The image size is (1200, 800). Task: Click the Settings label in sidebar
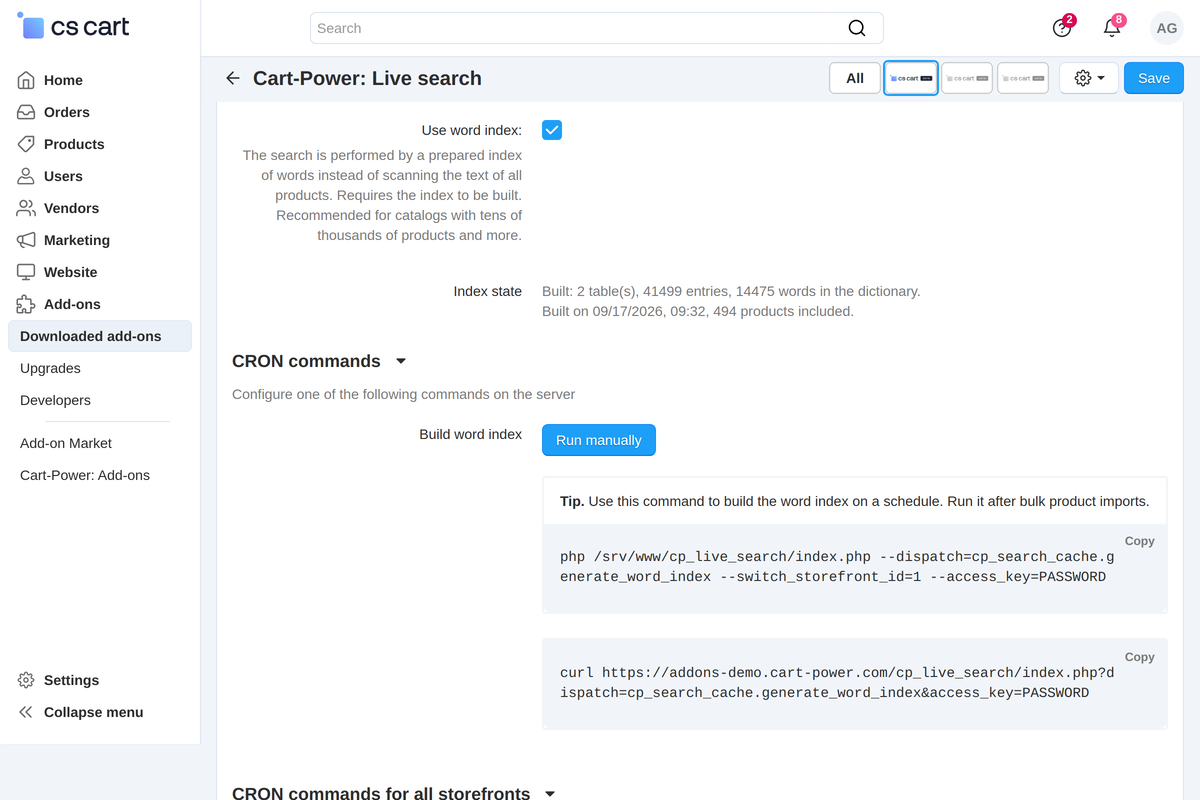[71, 680]
